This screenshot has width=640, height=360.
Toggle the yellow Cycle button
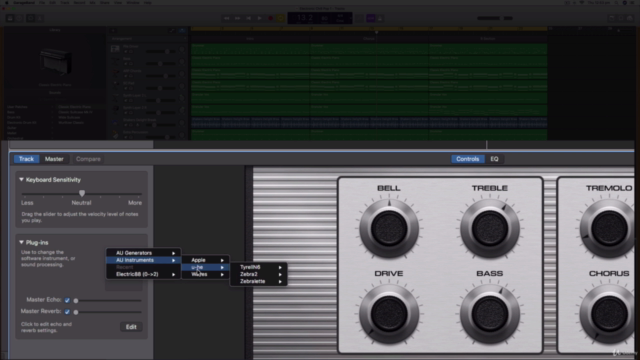[281, 18]
